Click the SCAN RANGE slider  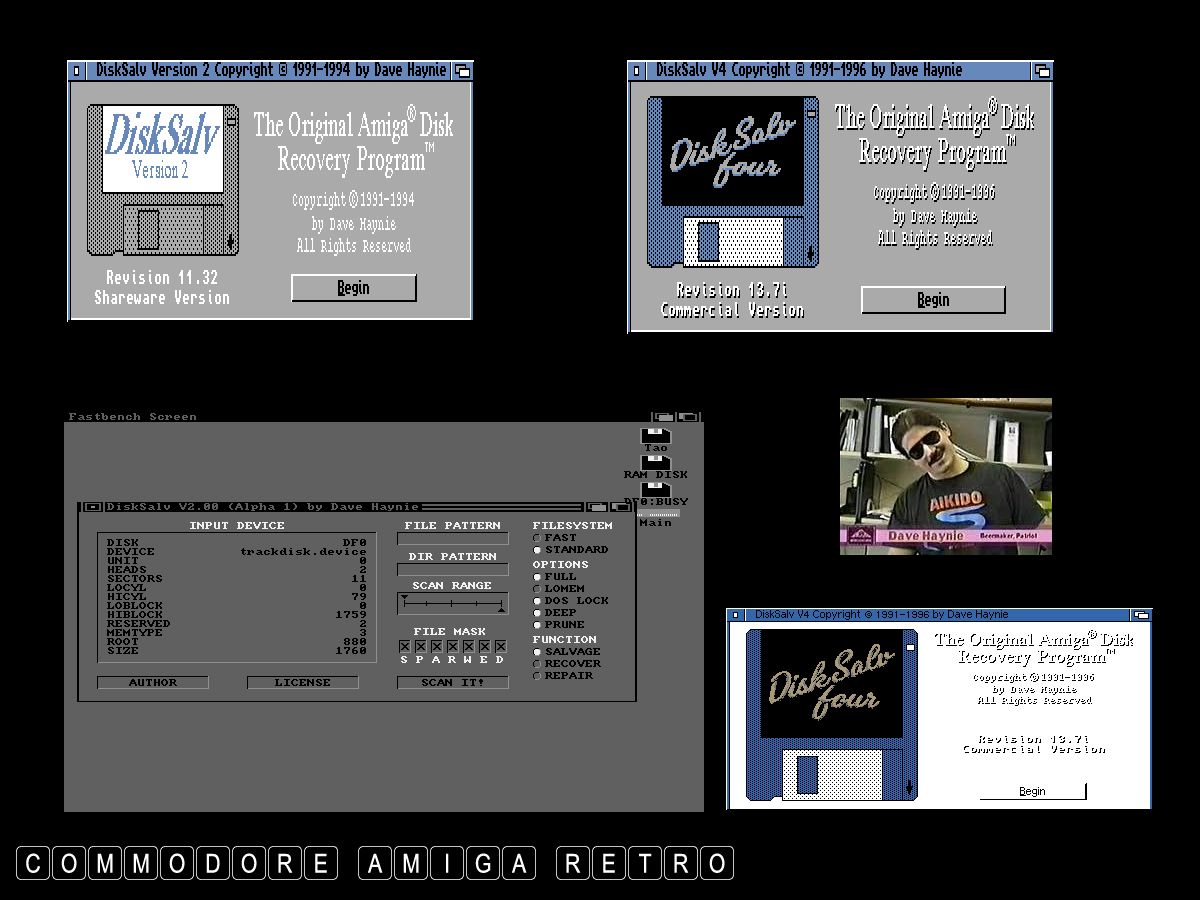coord(452,604)
